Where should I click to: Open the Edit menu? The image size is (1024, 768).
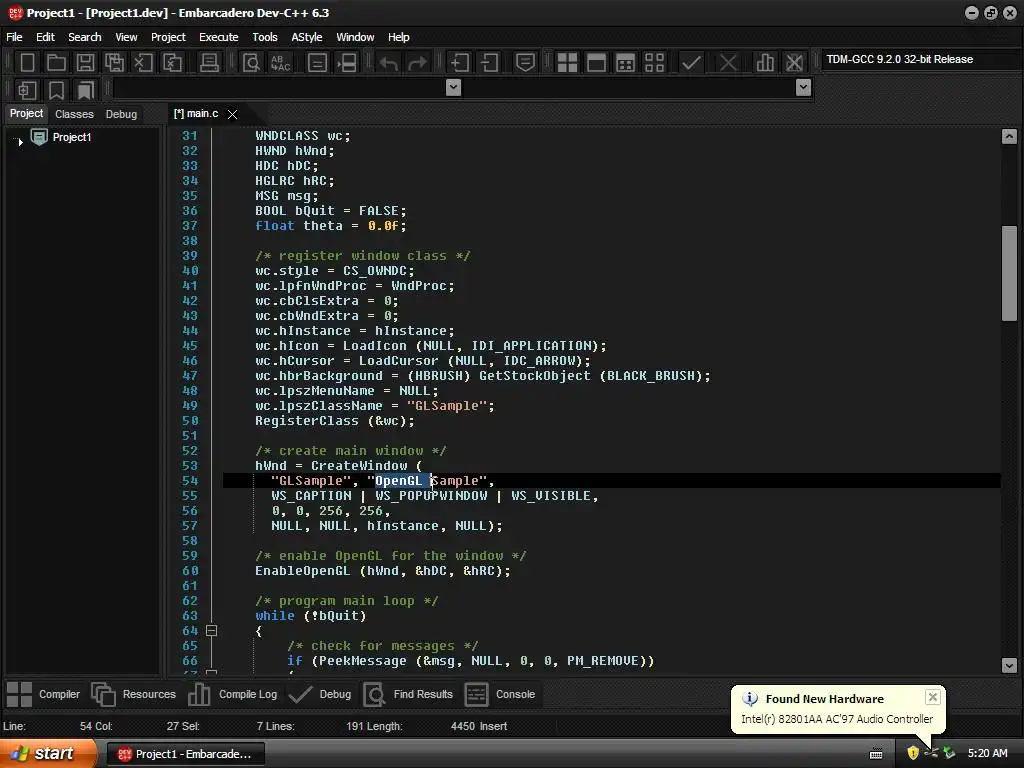tap(45, 37)
